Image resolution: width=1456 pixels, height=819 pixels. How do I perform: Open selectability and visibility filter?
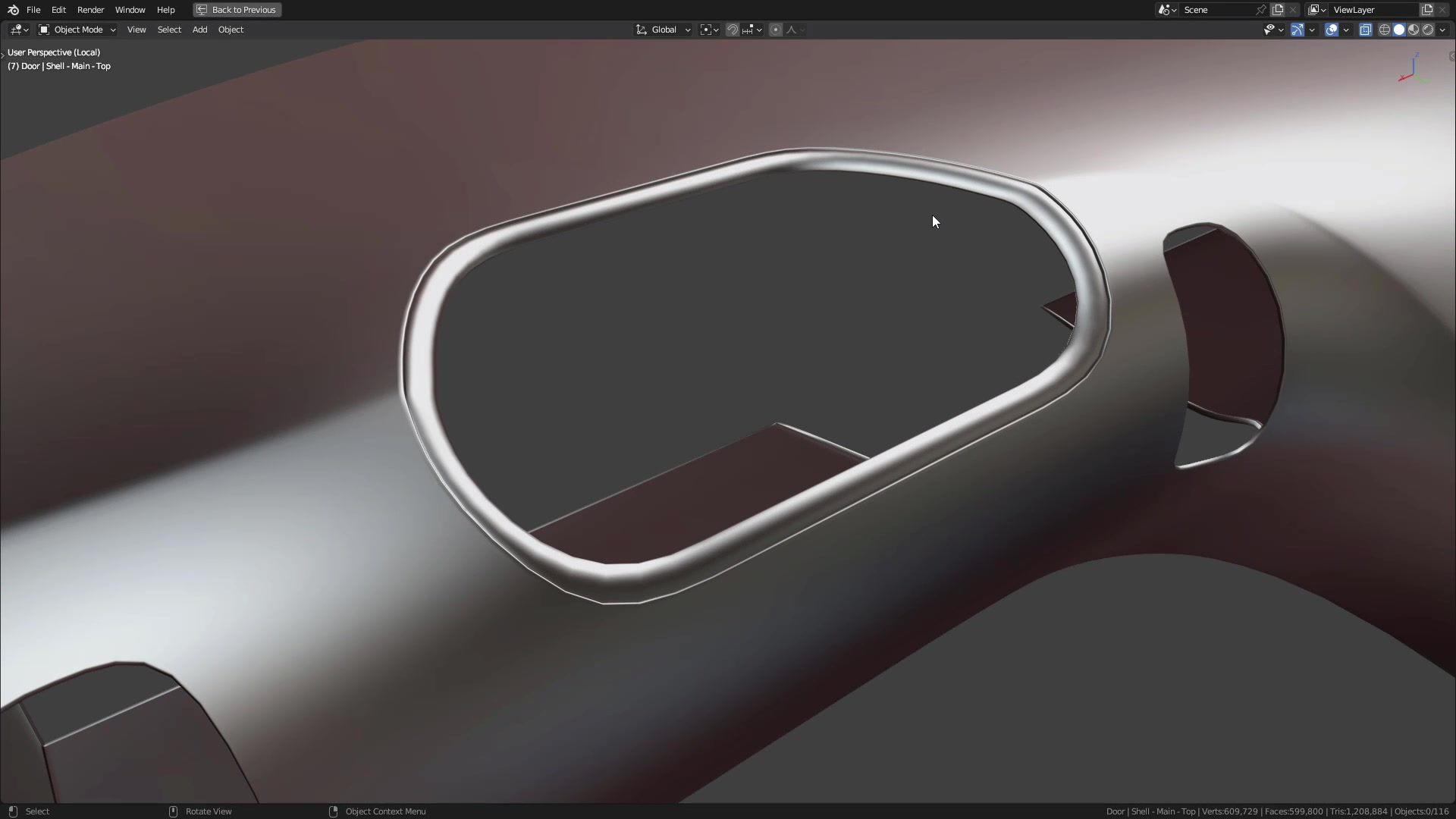[1273, 30]
